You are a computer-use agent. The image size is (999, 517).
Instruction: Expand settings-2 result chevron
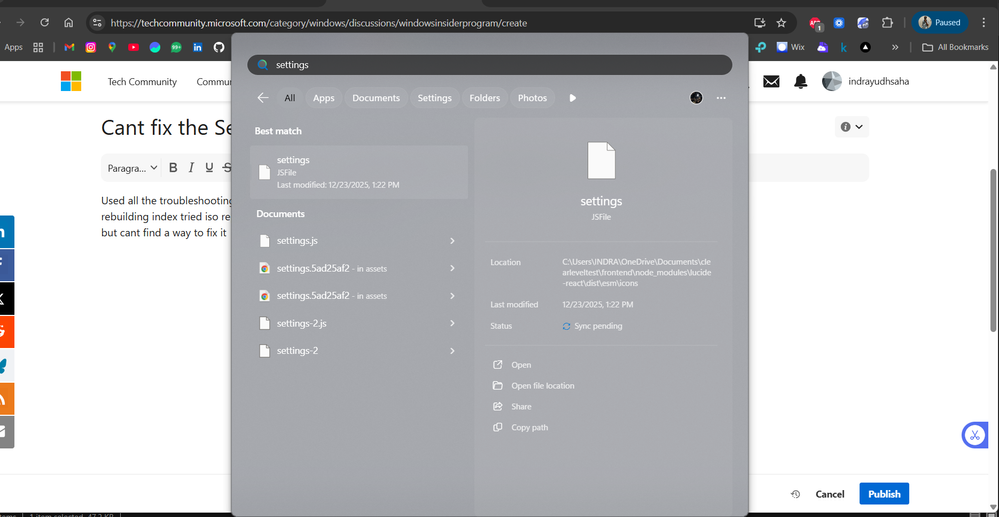point(452,351)
